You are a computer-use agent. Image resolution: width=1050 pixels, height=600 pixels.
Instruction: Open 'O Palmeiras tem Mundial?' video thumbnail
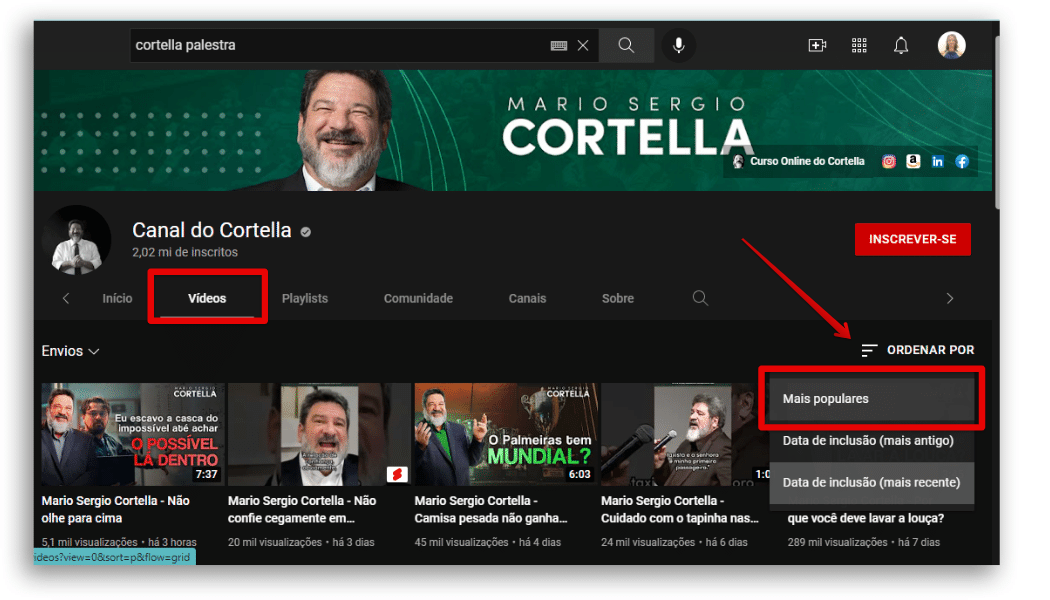506,434
